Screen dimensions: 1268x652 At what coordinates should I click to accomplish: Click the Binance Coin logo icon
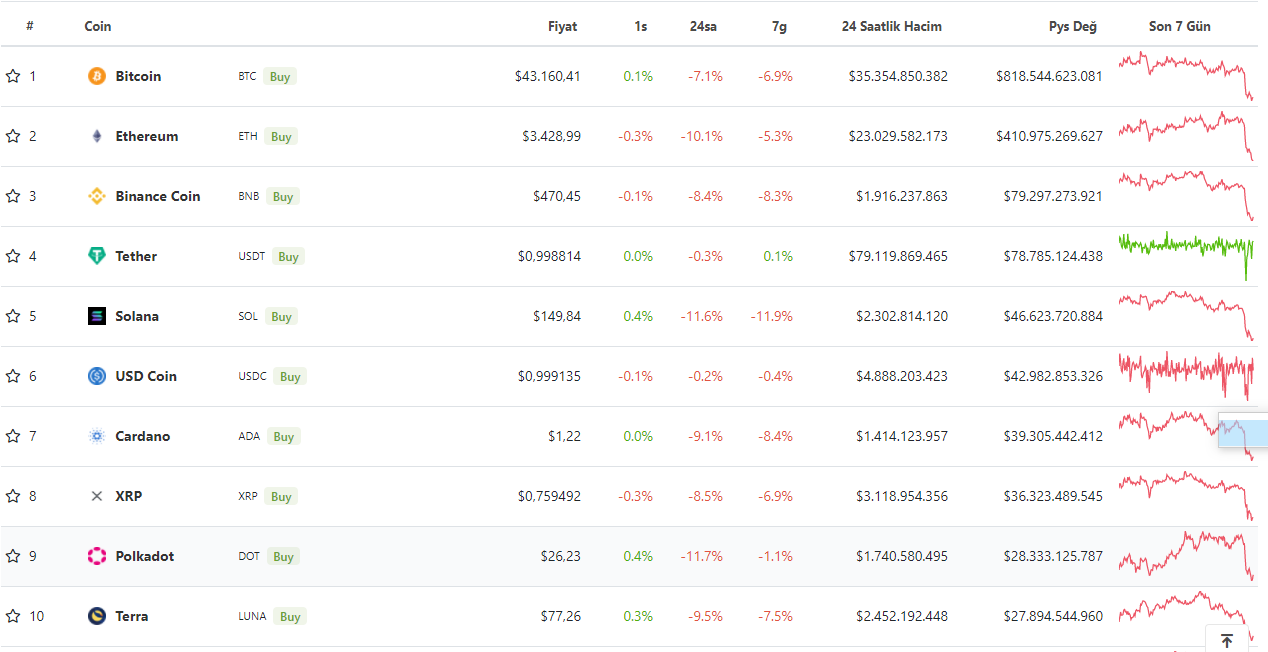97,196
